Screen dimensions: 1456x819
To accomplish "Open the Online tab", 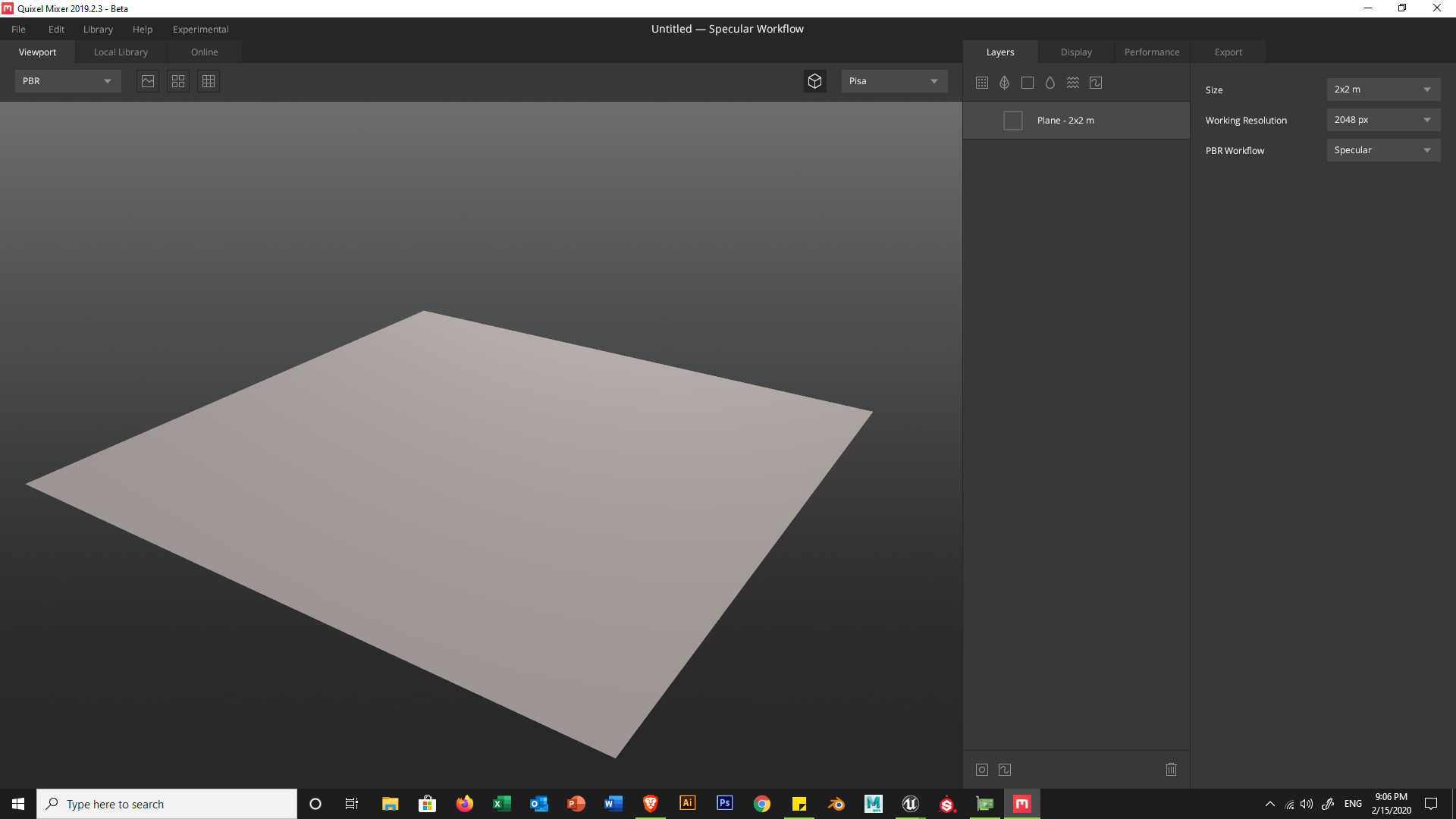I will coord(204,52).
